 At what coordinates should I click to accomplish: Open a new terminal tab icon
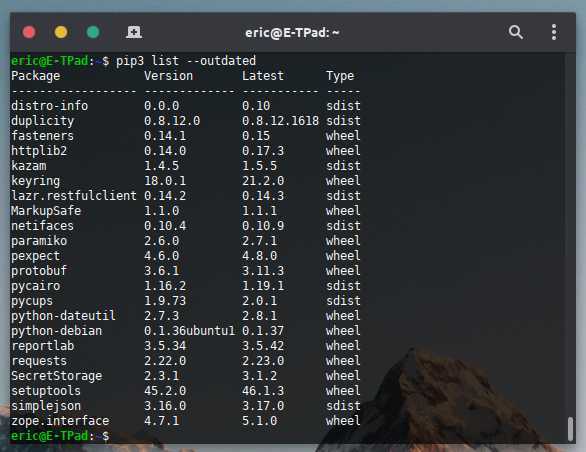pos(133,32)
